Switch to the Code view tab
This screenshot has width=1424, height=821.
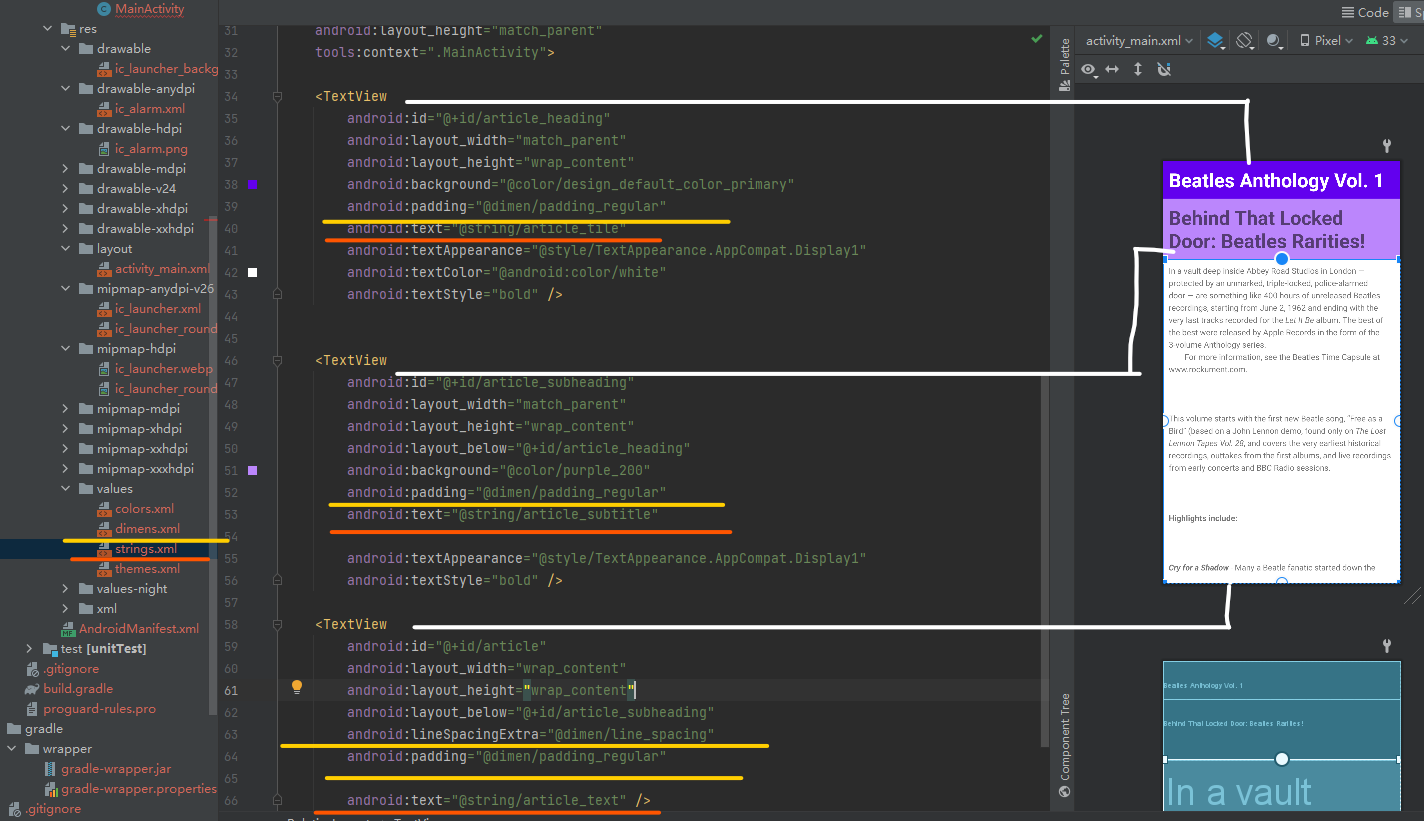click(x=1365, y=12)
